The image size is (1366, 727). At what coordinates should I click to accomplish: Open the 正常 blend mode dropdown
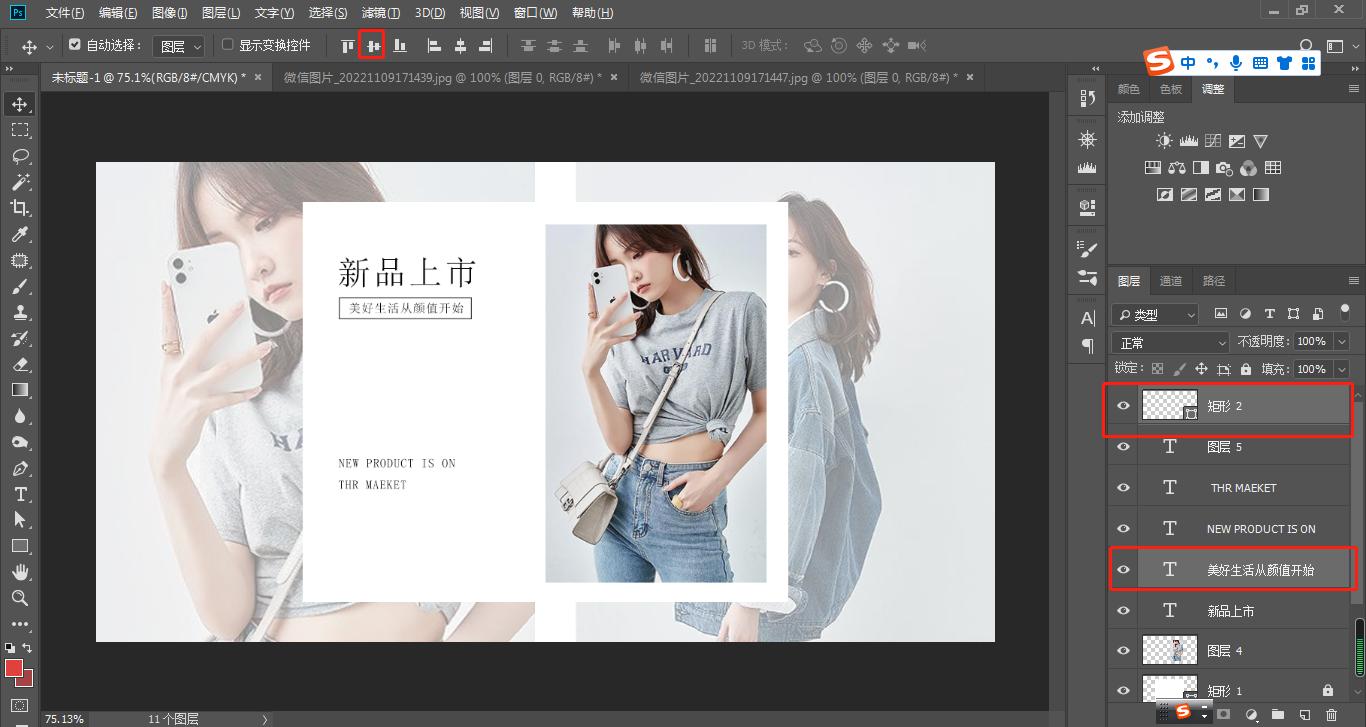[1170, 343]
